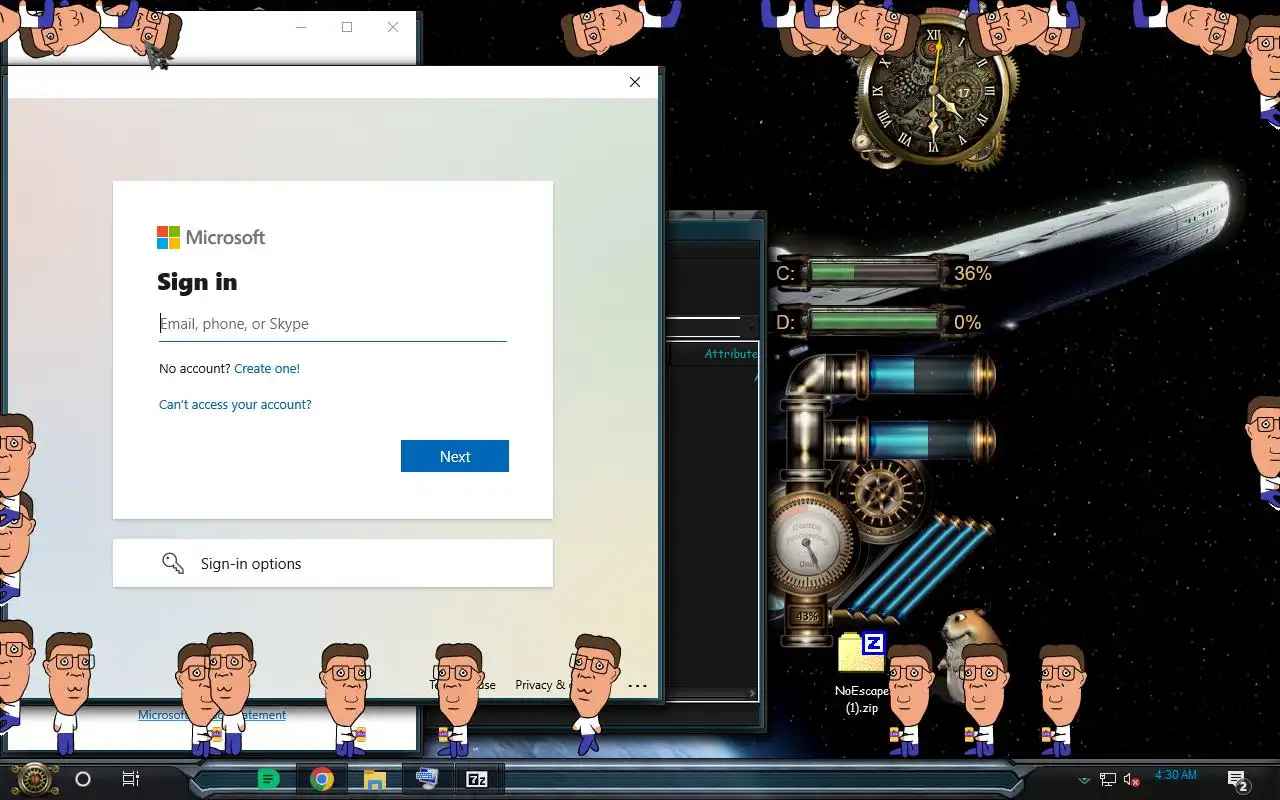Viewport: 1280px width, 800px height.
Task: Minimize the window behind the sign-in dialog
Action: pyautogui.click(x=301, y=27)
